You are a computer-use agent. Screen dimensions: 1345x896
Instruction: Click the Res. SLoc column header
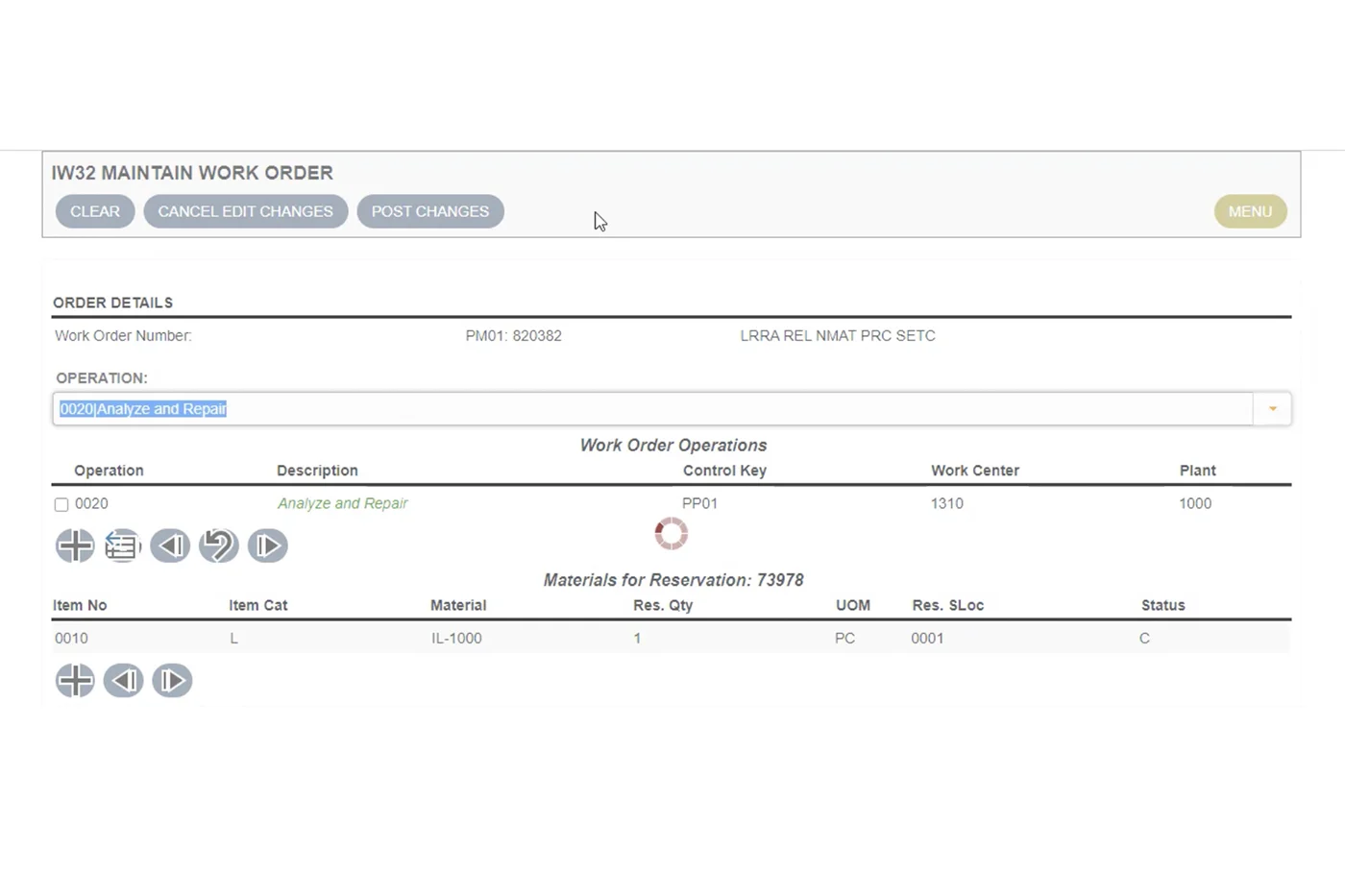pos(948,605)
